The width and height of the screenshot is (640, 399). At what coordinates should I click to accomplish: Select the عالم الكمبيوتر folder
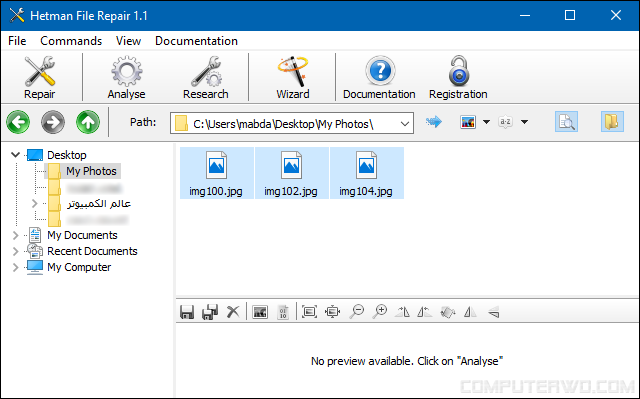tap(99, 203)
